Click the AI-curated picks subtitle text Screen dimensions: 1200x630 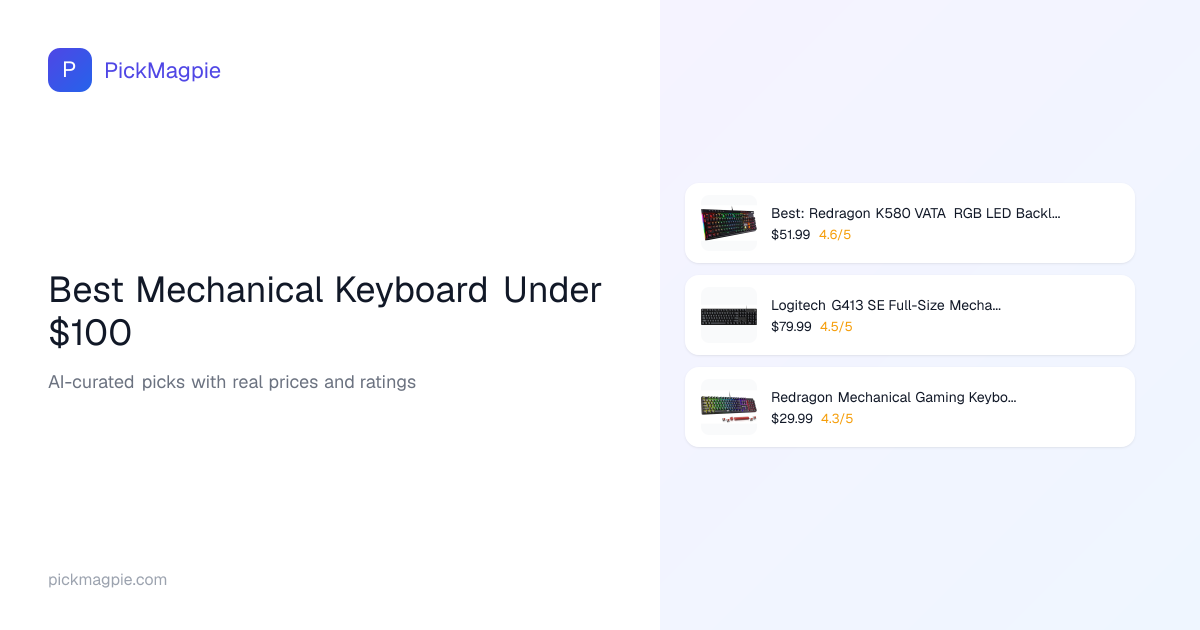pyautogui.click(x=232, y=382)
